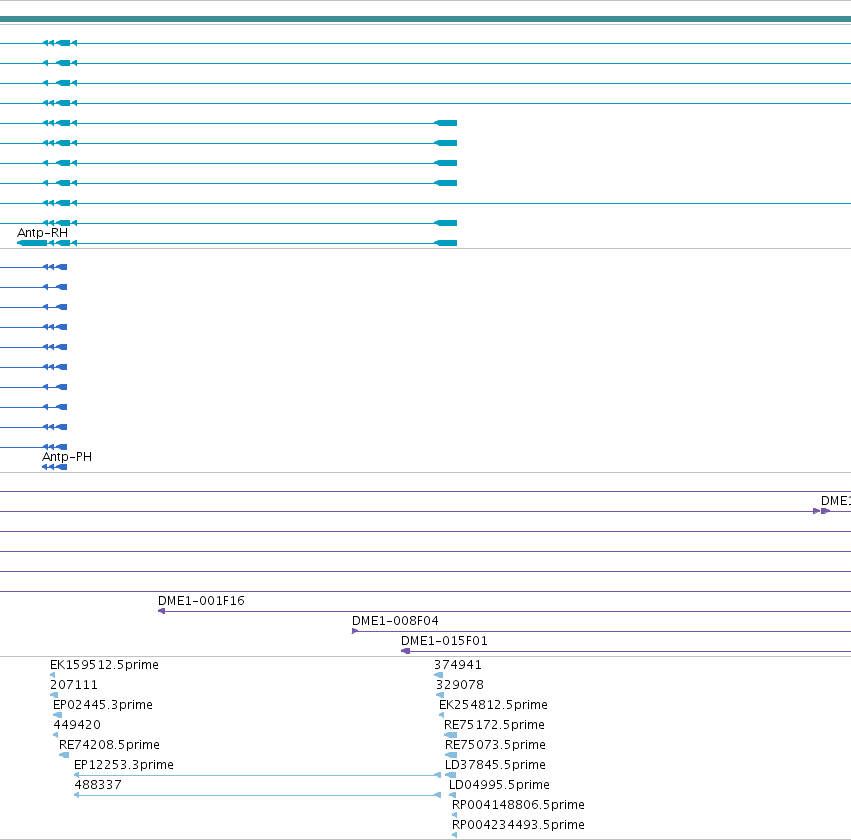Select the Antp-PH label
Screen dimensions: 851x840
tap(67, 457)
